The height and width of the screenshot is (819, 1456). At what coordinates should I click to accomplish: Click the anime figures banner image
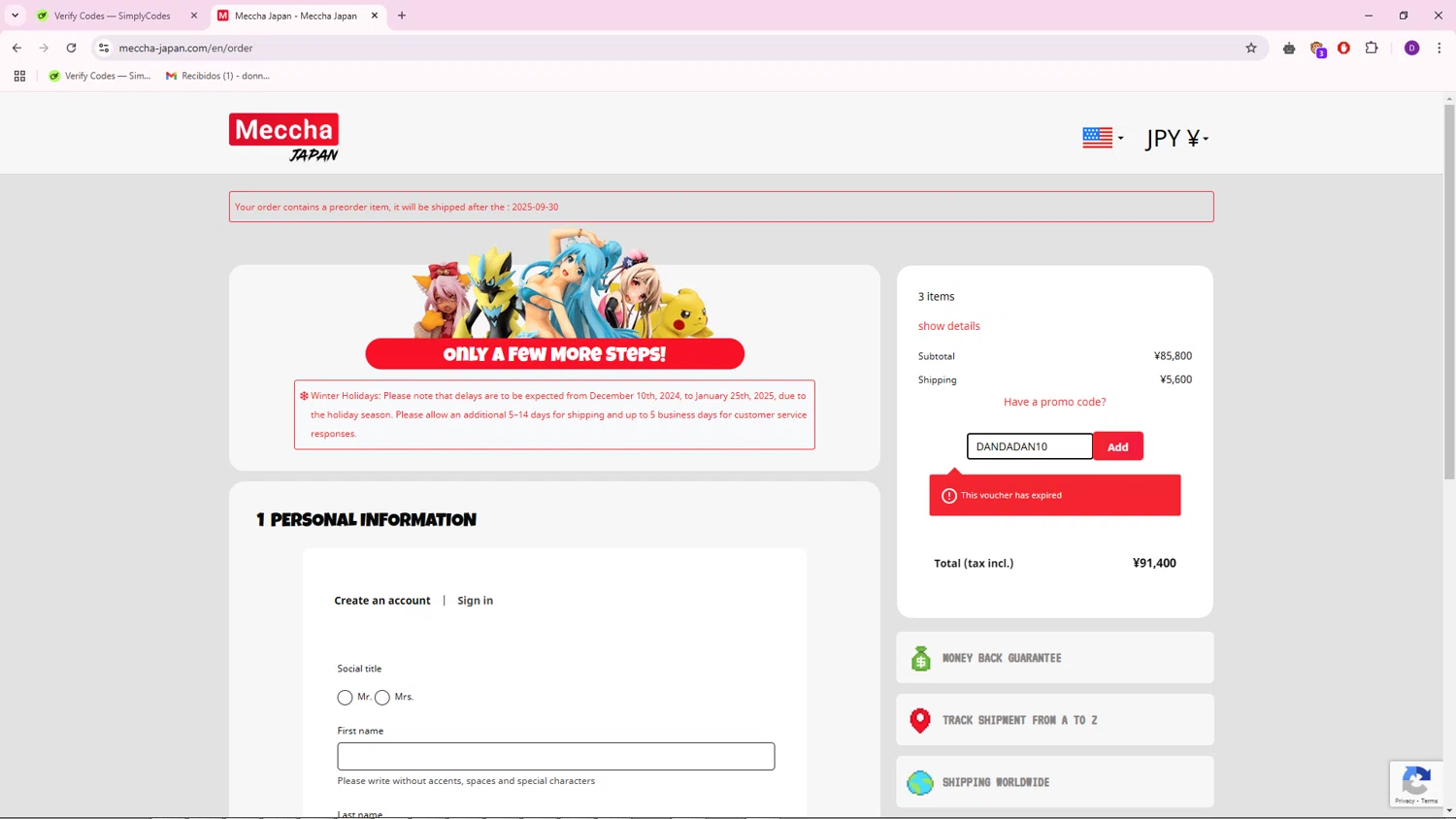pyautogui.click(x=563, y=283)
